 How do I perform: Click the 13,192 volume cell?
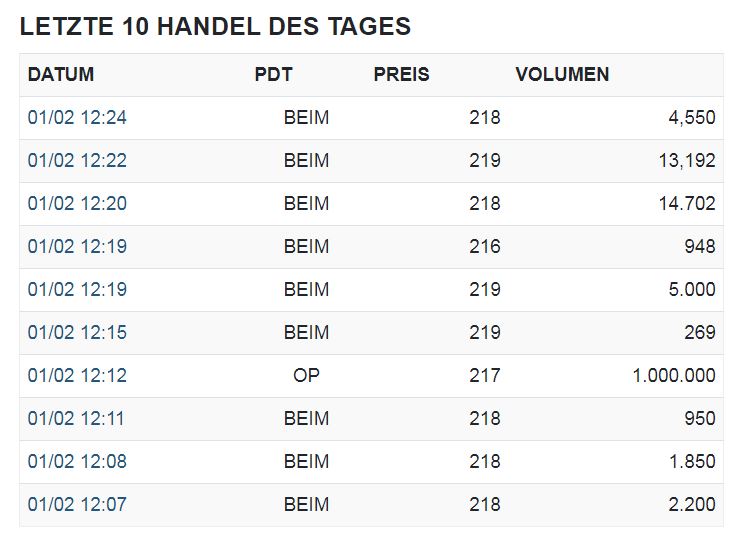pos(686,161)
